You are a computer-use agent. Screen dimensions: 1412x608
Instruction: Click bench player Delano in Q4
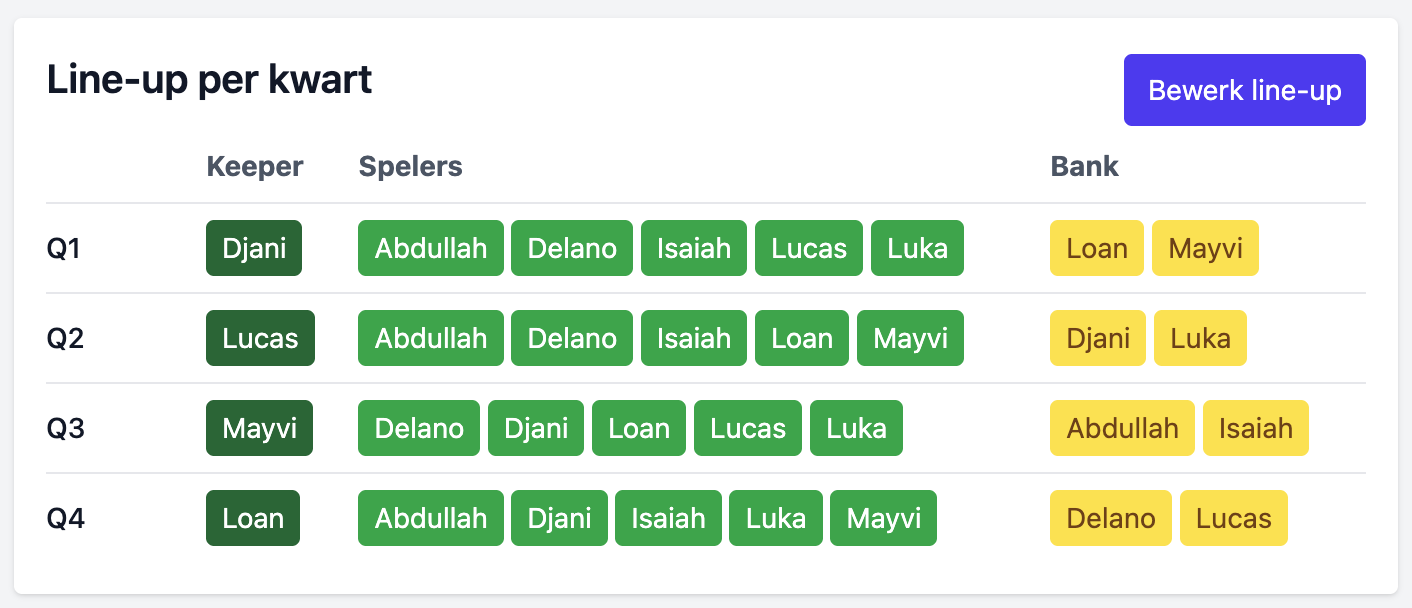pos(1110,518)
